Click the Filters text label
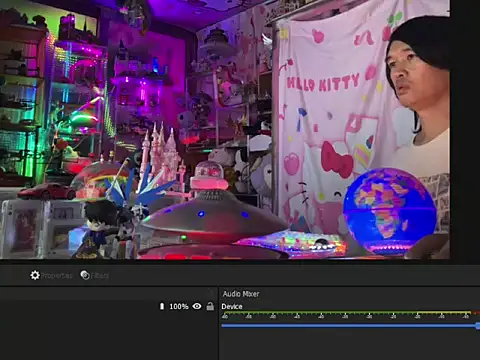 coord(100,276)
